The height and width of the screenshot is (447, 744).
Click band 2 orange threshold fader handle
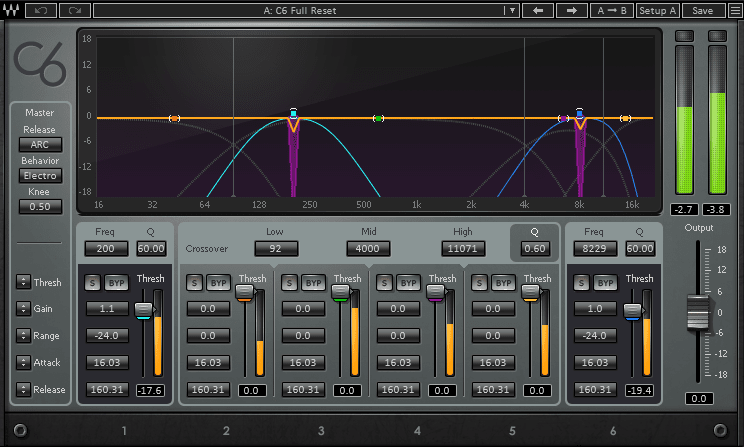pyautogui.click(x=245, y=293)
